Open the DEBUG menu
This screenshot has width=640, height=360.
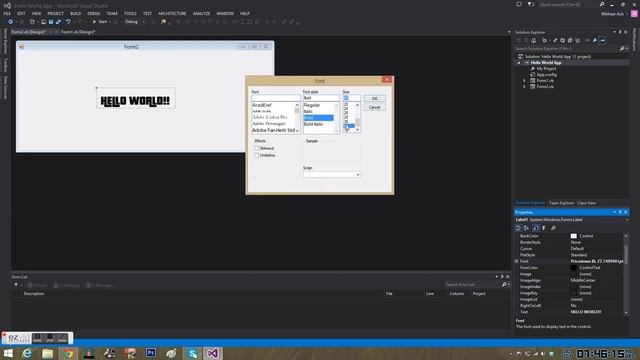94,13
